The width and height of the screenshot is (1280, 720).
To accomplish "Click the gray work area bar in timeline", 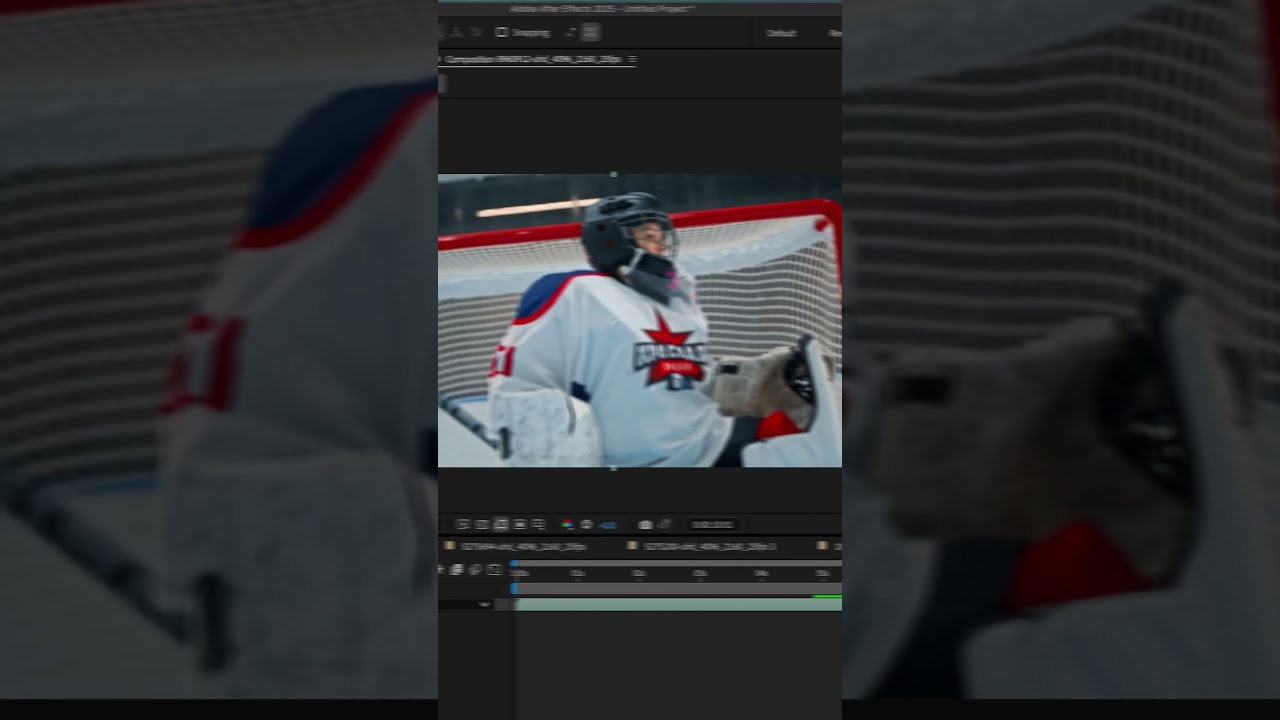I will [678, 588].
